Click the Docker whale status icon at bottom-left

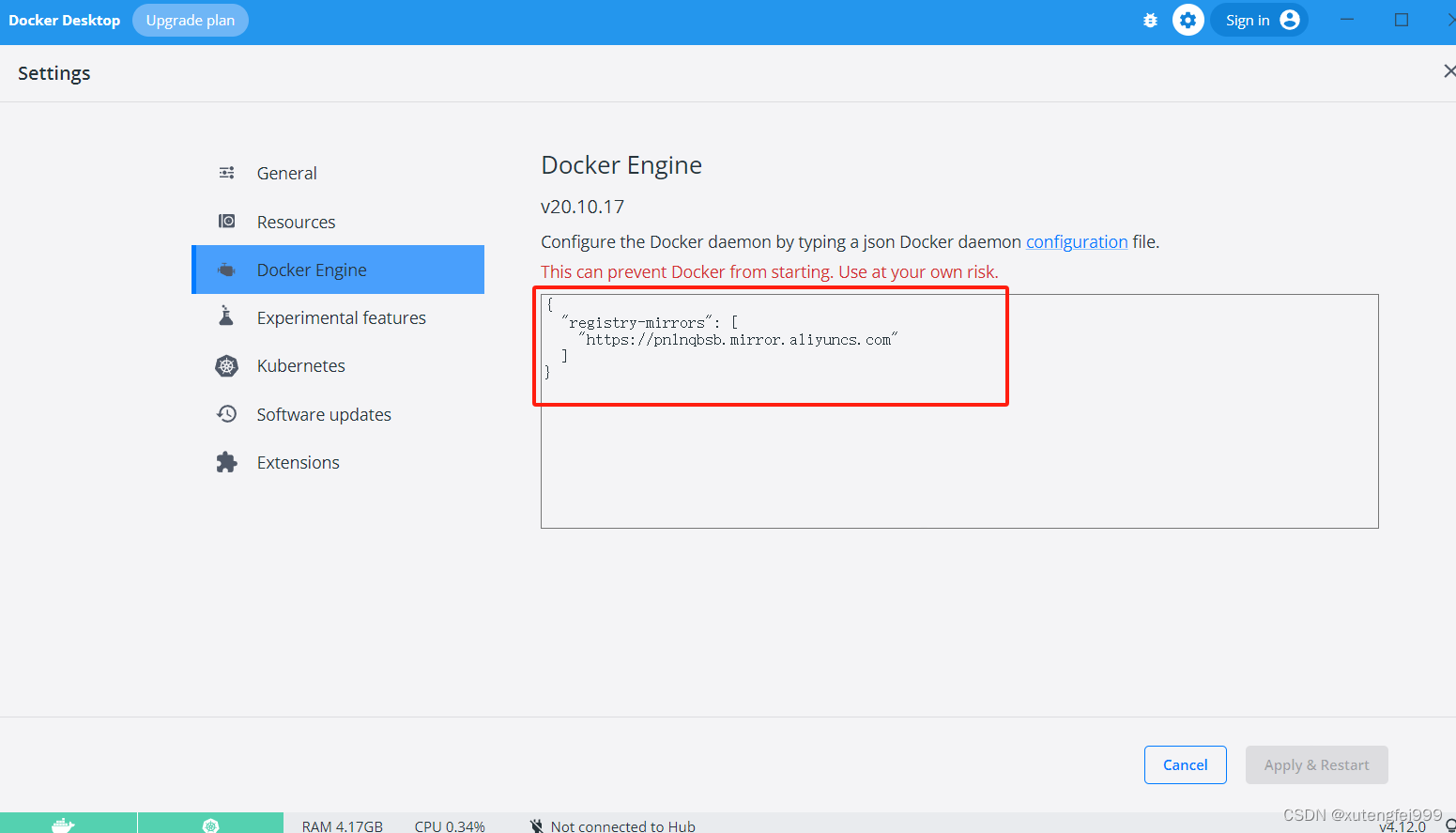pos(64,825)
